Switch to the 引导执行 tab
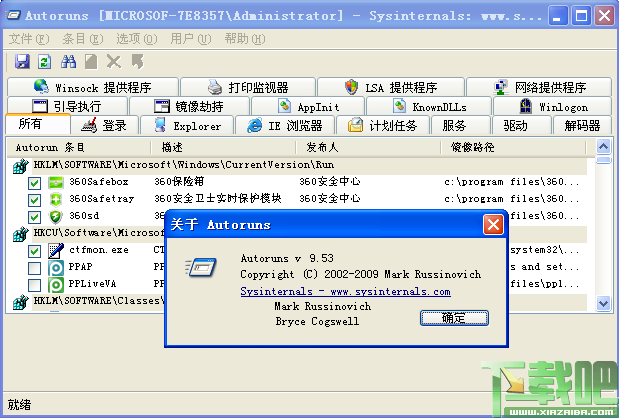The width and height of the screenshot is (619, 418). click(68, 106)
